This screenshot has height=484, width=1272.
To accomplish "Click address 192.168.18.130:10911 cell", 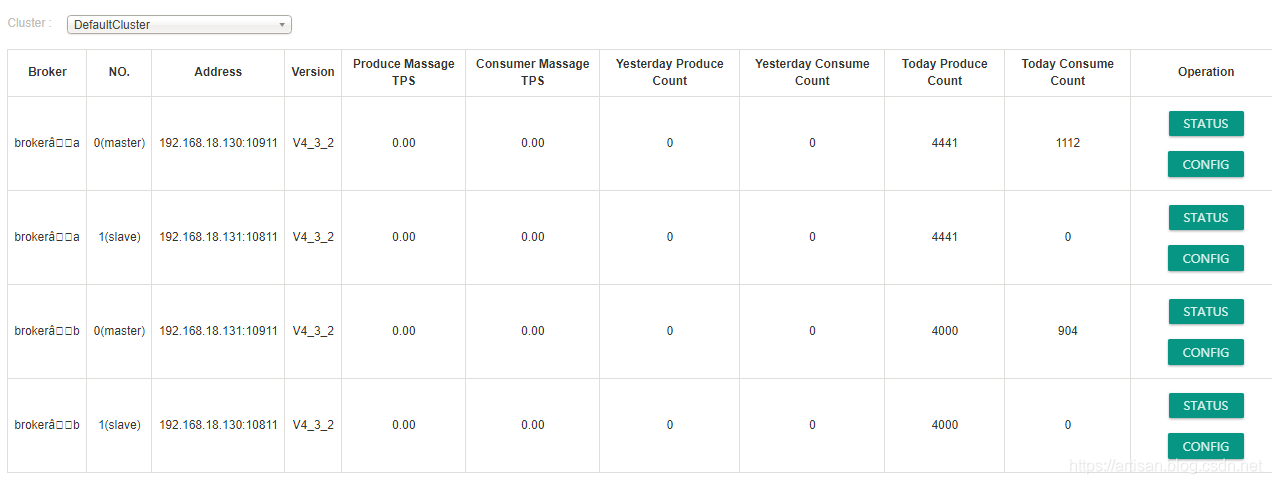I will (218, 143).
